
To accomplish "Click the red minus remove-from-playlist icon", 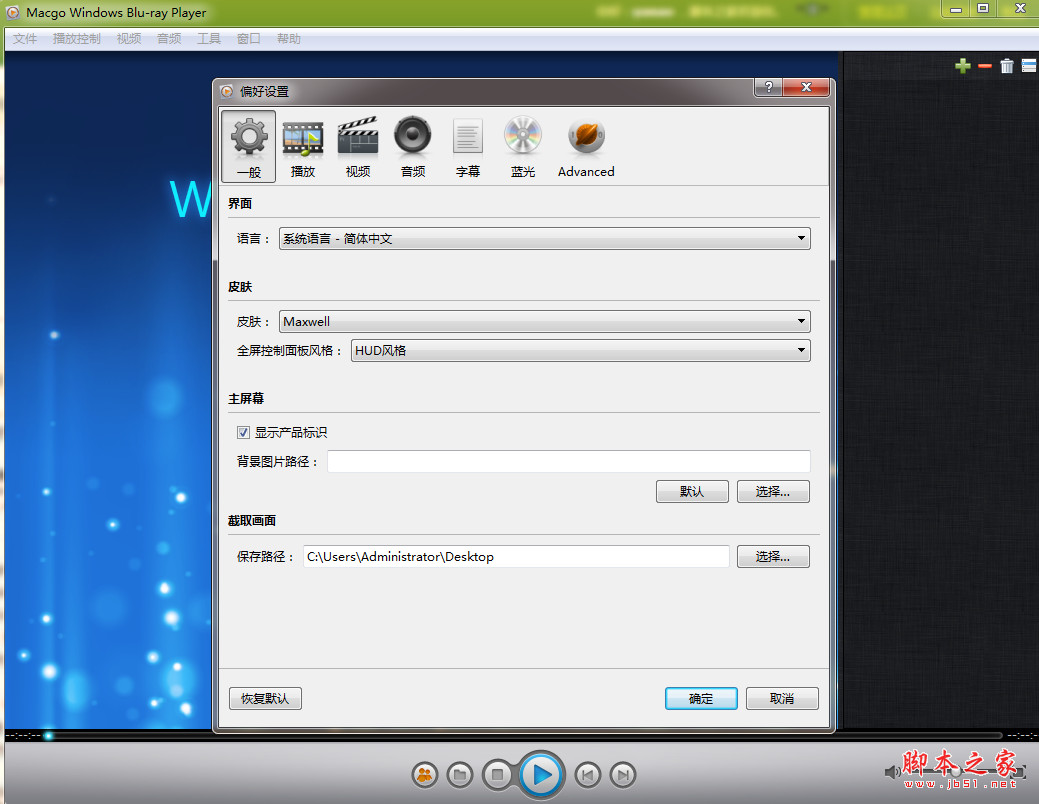I will coord(985,66).
